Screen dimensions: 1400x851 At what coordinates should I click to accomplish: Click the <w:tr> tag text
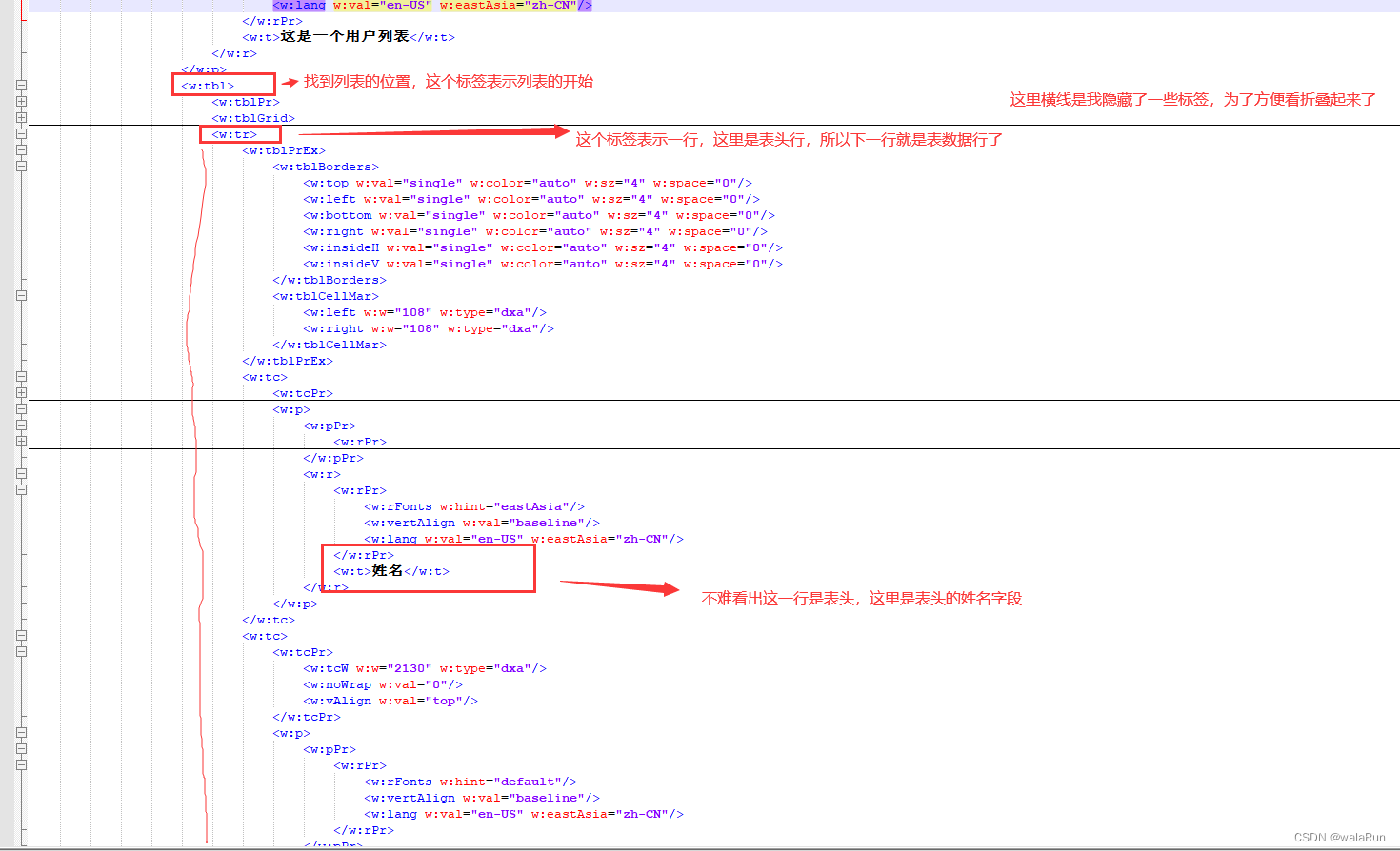pyautogui.click(x=234, y=134)
